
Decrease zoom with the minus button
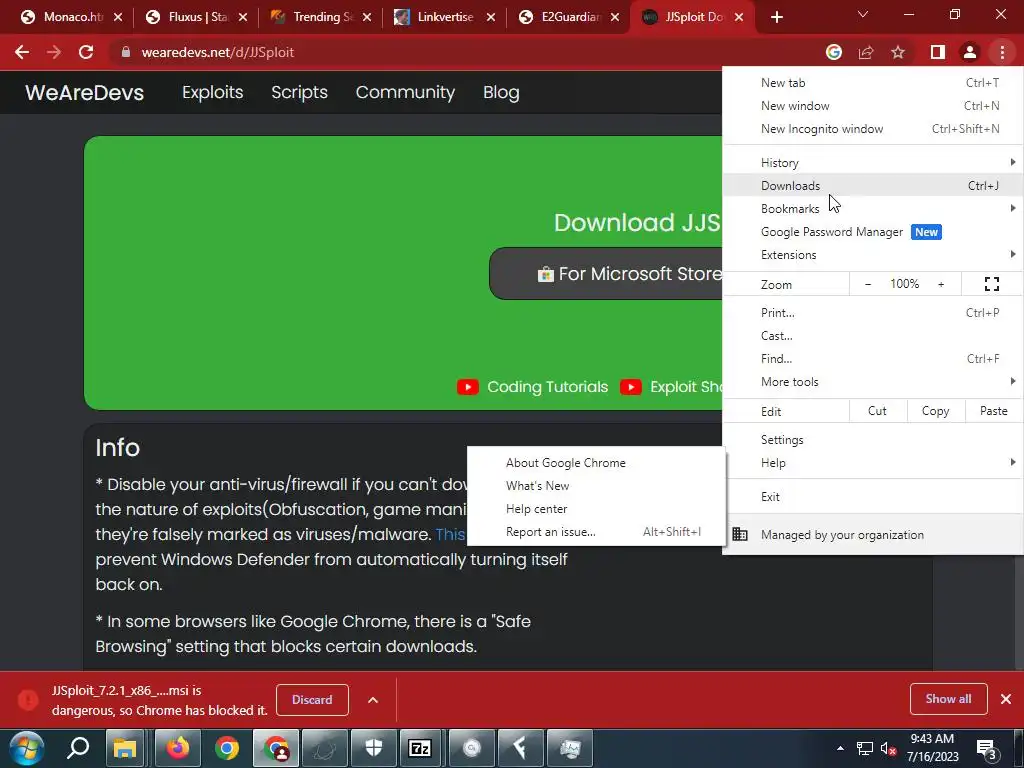(868, 284)
